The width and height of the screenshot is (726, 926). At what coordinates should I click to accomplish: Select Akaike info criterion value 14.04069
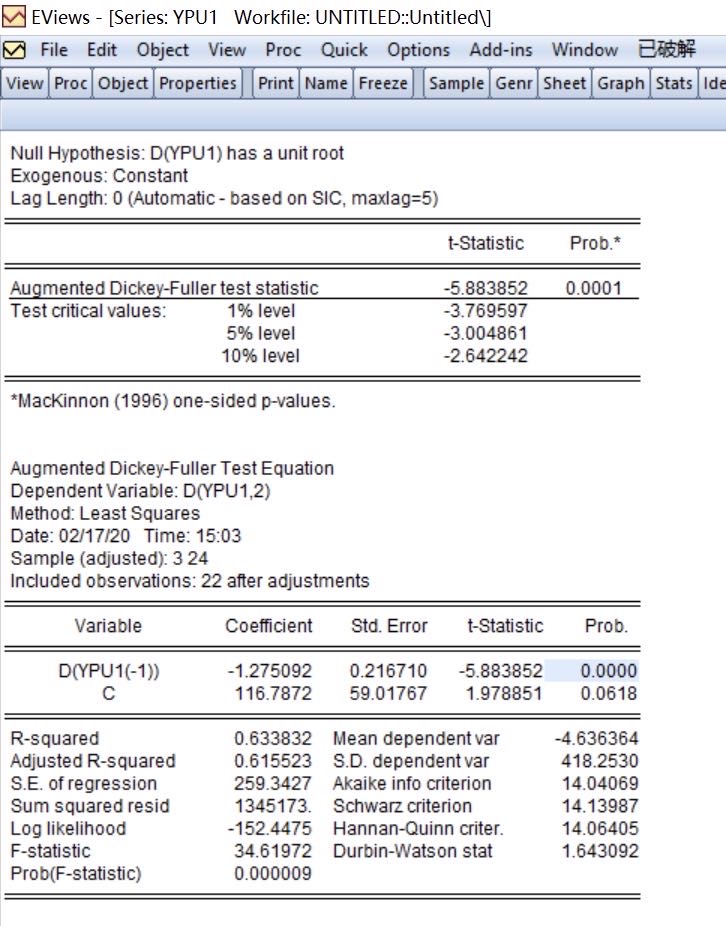[x=600, y=783]
